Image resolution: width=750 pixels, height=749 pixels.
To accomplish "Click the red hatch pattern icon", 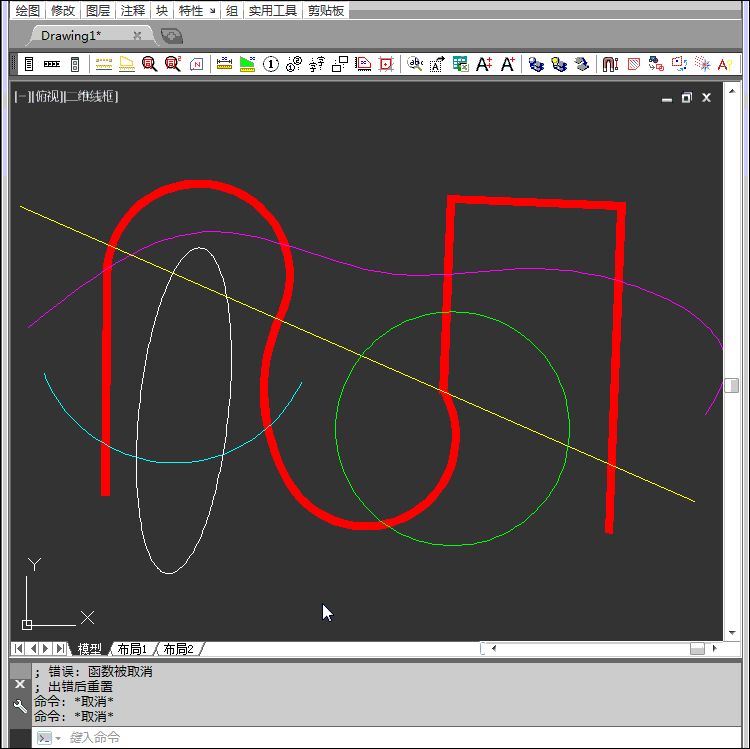I will (633, 64).
